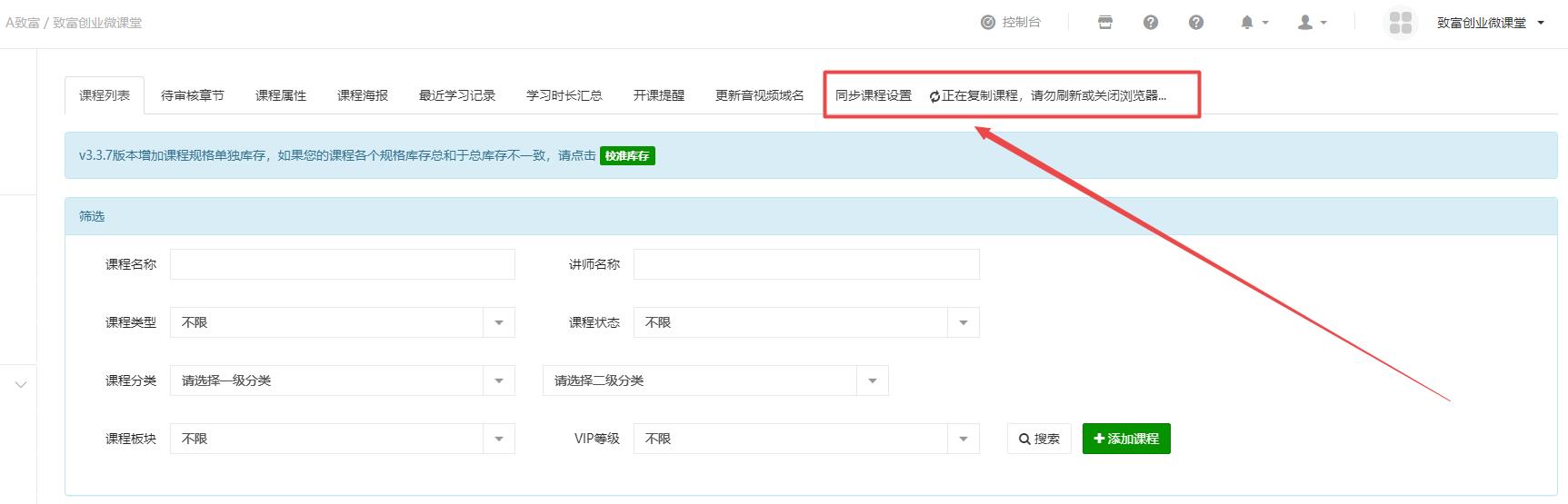
Task: Click the help icon beside the store icon
Action: pos(1151,23)
